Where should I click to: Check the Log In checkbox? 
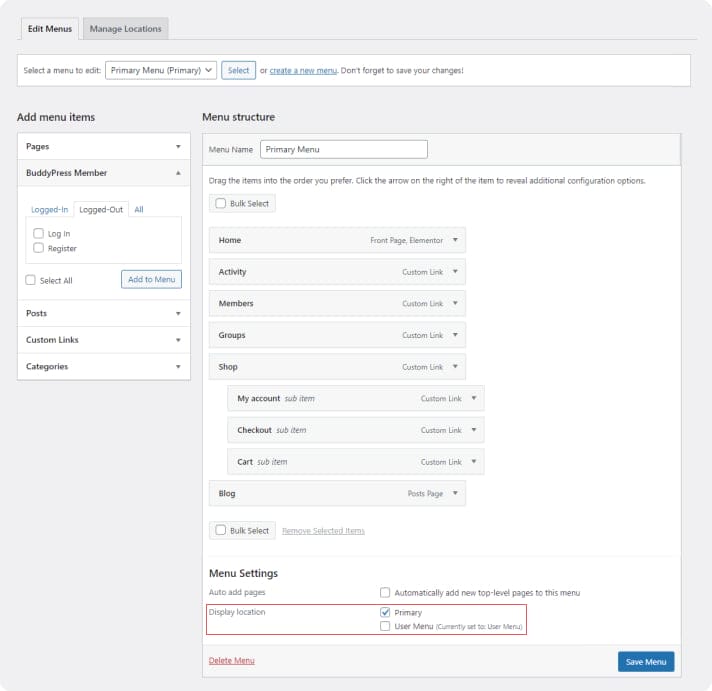tap(39, 233)
